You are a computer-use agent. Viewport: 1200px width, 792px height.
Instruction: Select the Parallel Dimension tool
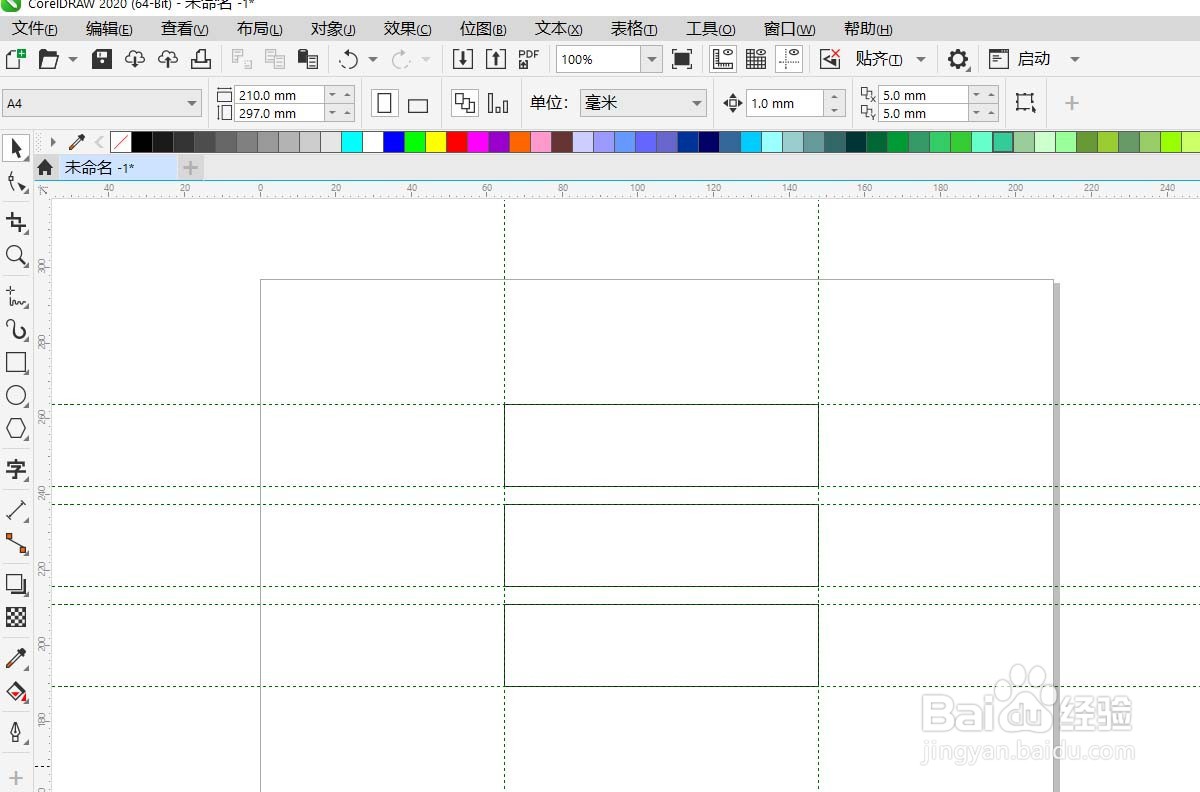16,511
